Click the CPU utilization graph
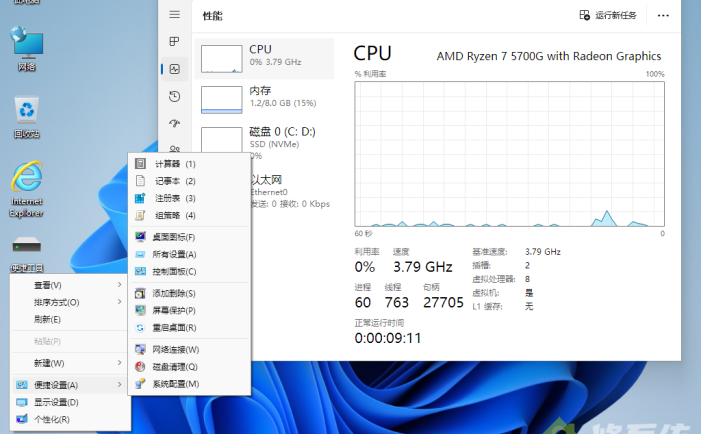 click(x=509, y=154)
